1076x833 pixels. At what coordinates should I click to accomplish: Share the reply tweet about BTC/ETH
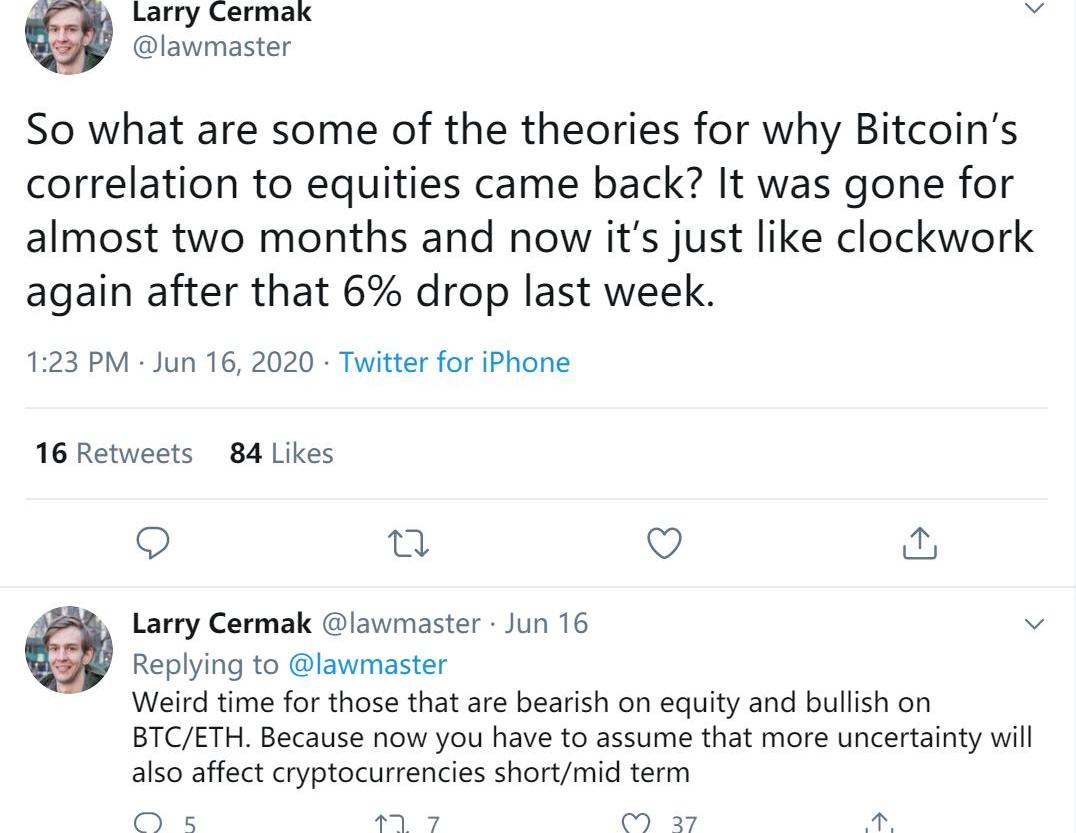point(878,823)
